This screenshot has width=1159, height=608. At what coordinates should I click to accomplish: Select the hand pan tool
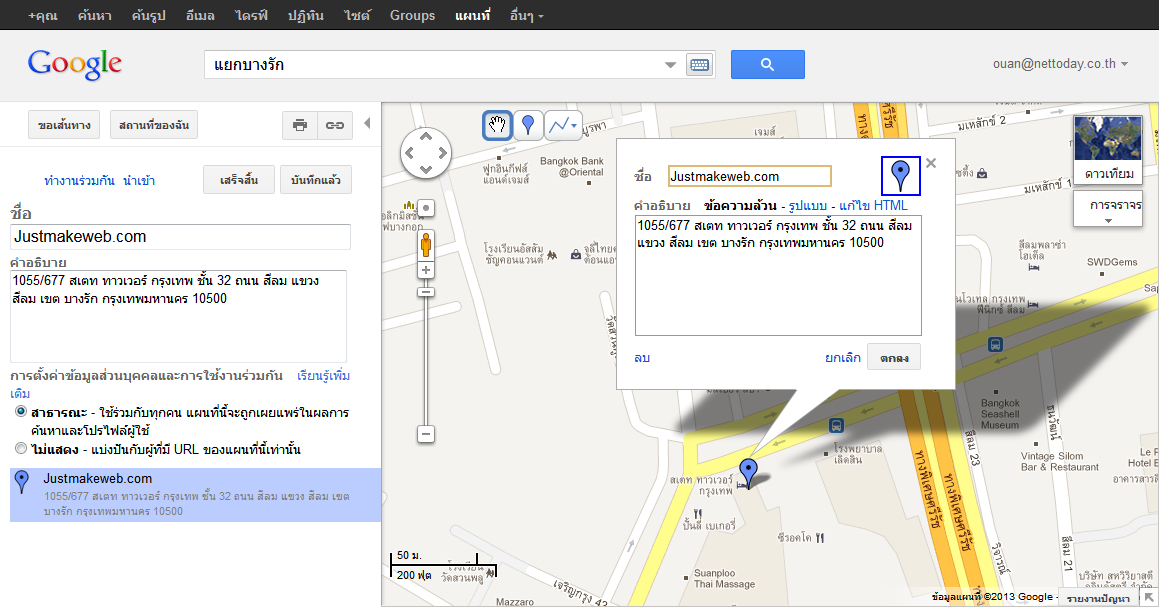click(497, 125)
